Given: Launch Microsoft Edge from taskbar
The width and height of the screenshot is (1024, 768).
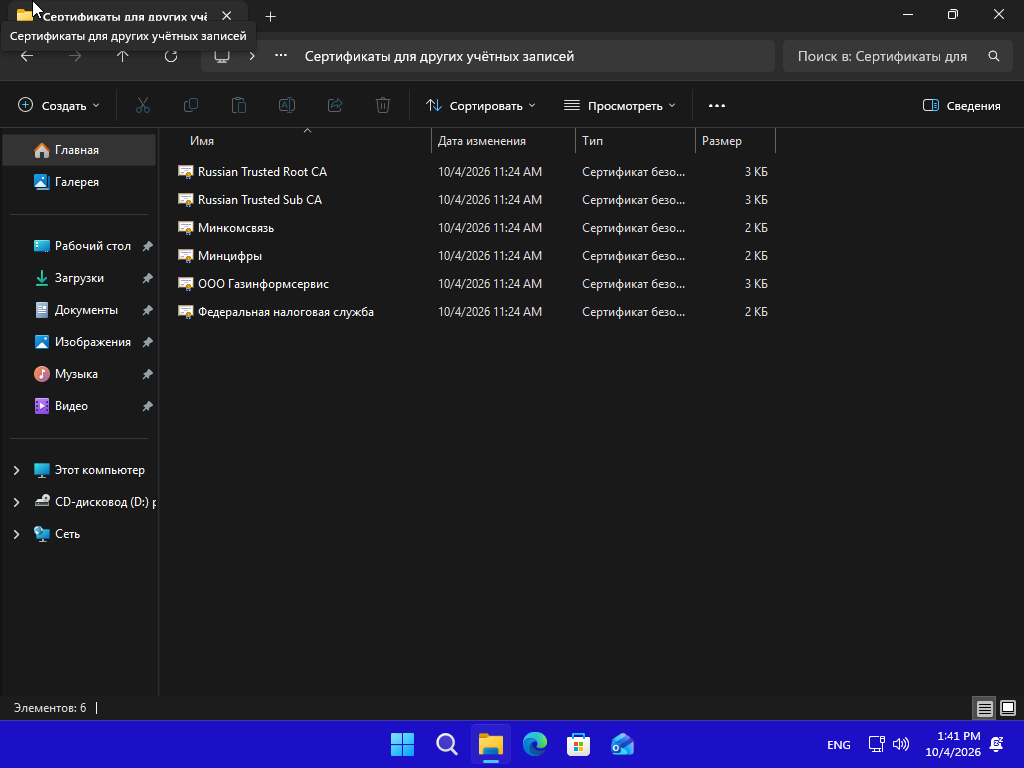Looking at the screenshot, I should [535, 744].
